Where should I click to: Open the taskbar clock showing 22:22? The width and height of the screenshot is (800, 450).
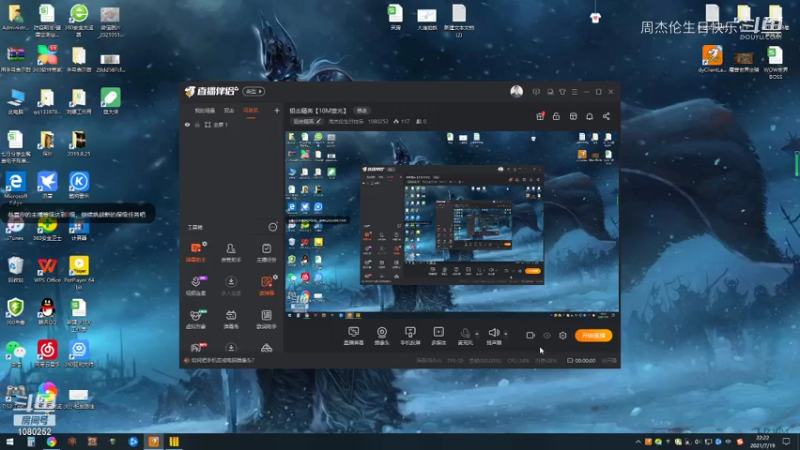(x=762, y=441)
